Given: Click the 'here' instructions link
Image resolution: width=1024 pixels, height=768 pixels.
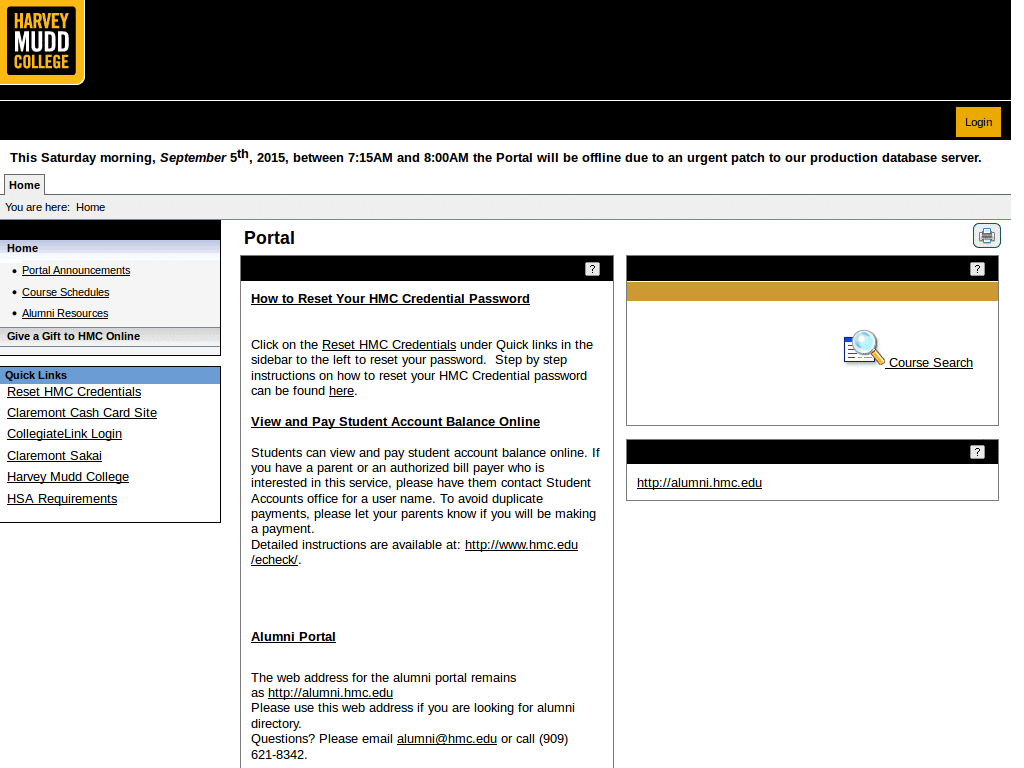Looking at the screenshot, I should pyautogui.click(x=341, y=391).
